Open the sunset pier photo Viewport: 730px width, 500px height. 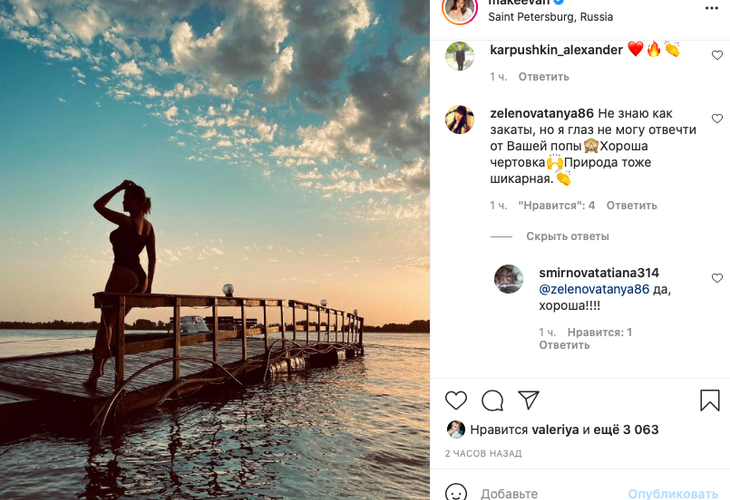pyautogui.click(x=215, y=250)
